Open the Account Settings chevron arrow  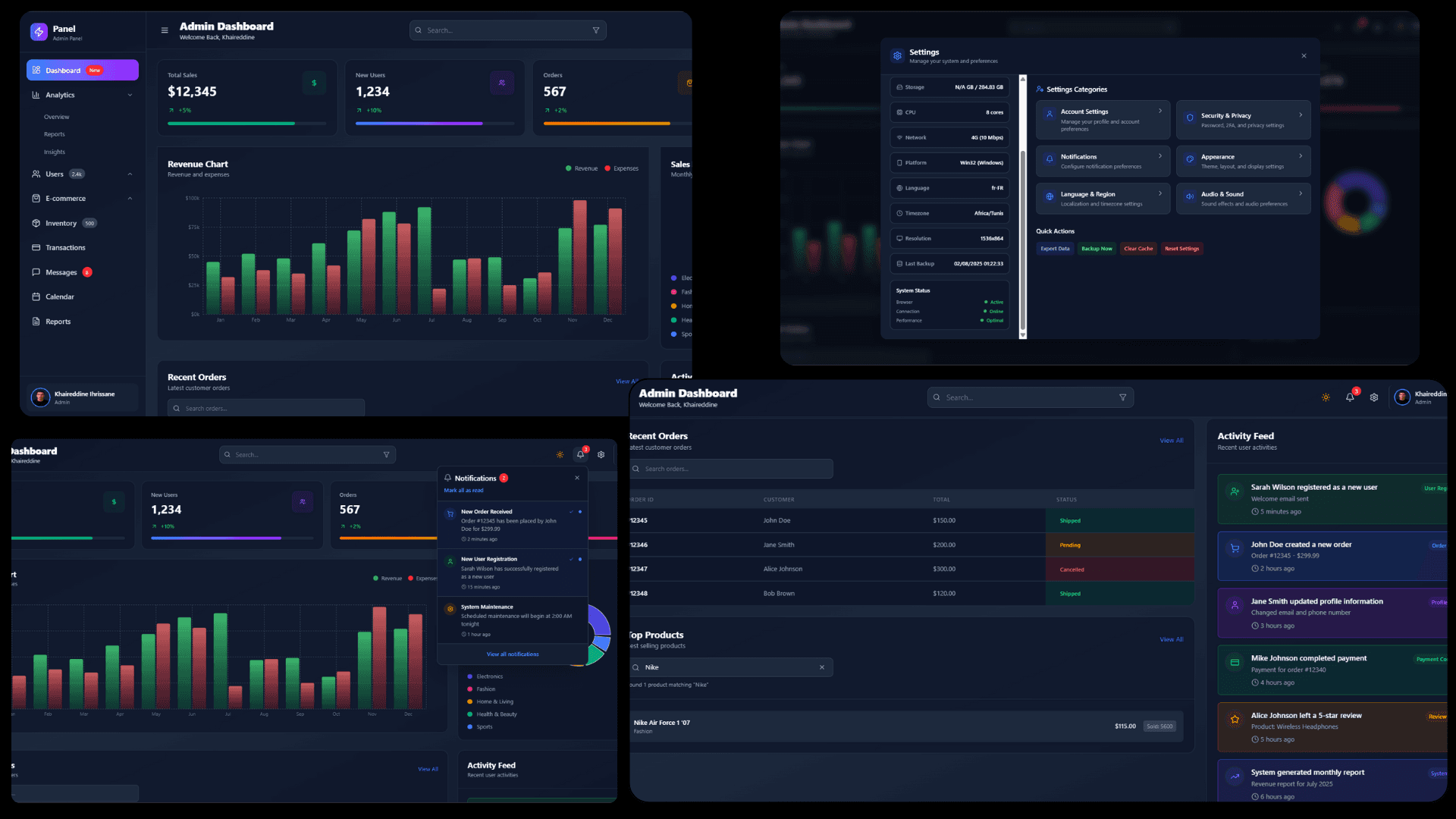[1160, 111]
